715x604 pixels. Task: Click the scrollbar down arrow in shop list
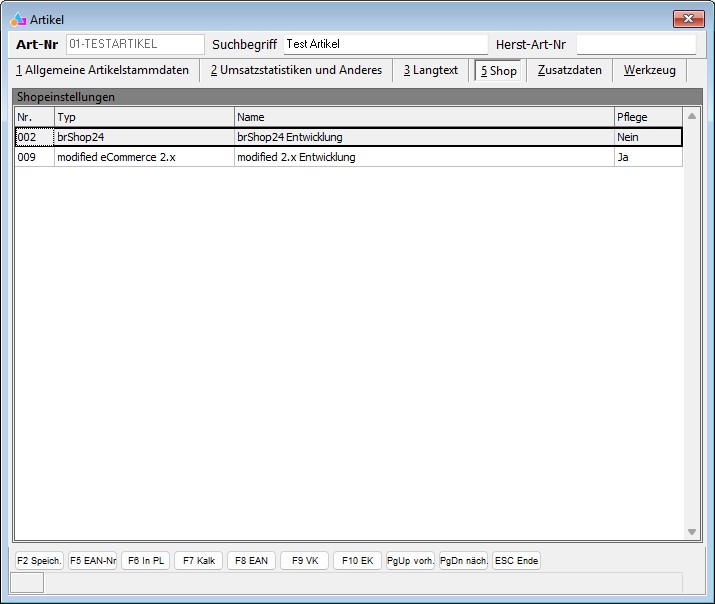coord(692,532)
